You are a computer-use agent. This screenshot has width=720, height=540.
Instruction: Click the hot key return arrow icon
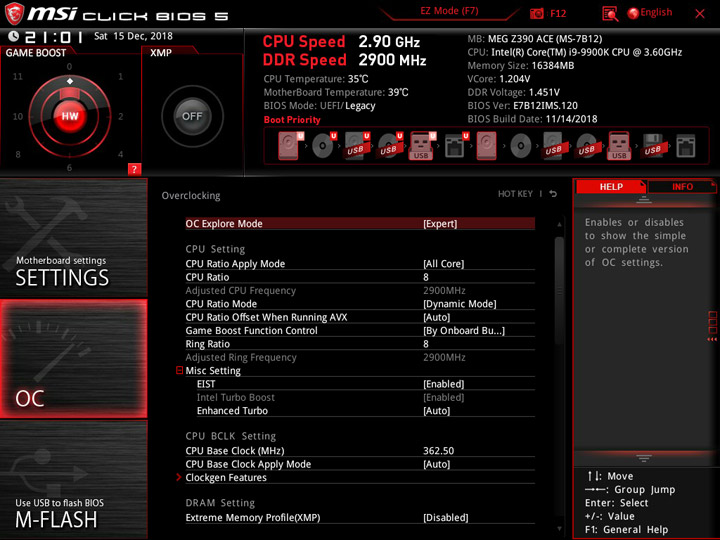click(553, 194)
